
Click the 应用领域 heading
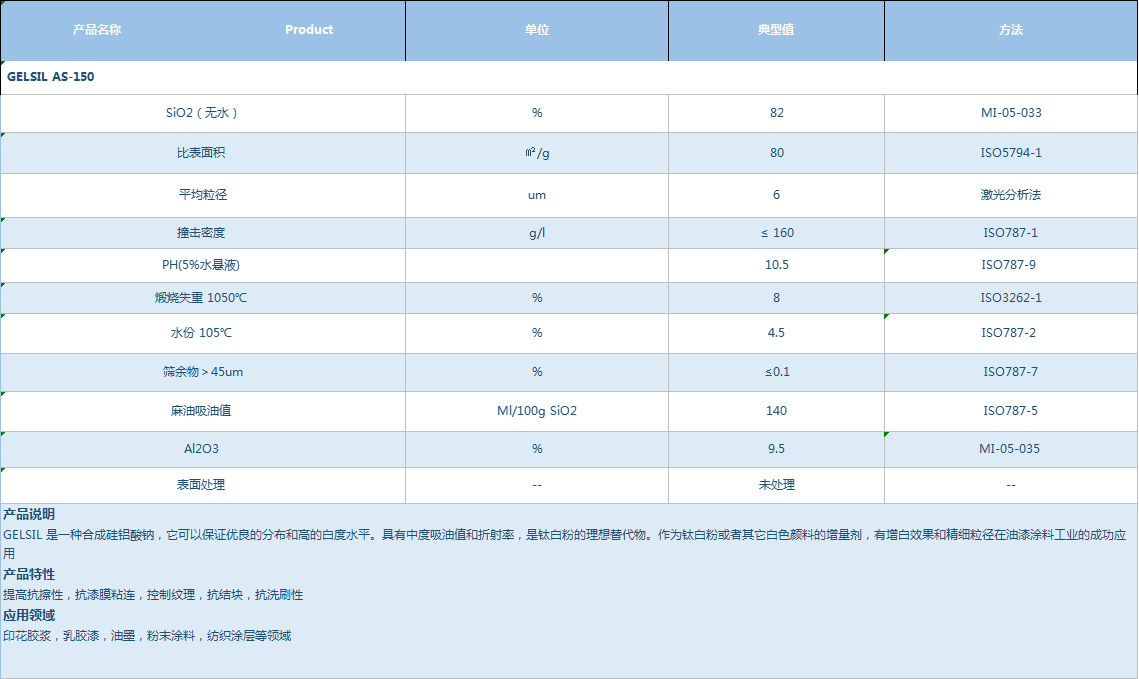(x=29, y=616)
